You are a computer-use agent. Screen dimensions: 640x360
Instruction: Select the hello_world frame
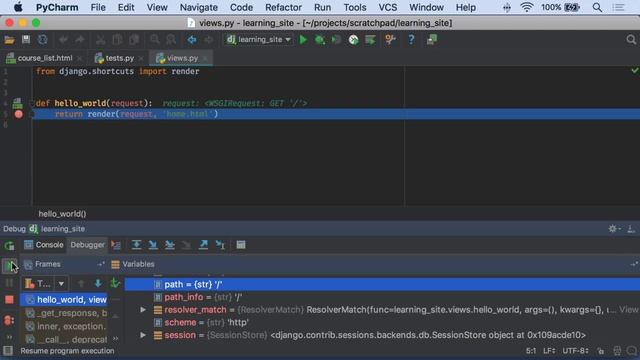[64, 300]
